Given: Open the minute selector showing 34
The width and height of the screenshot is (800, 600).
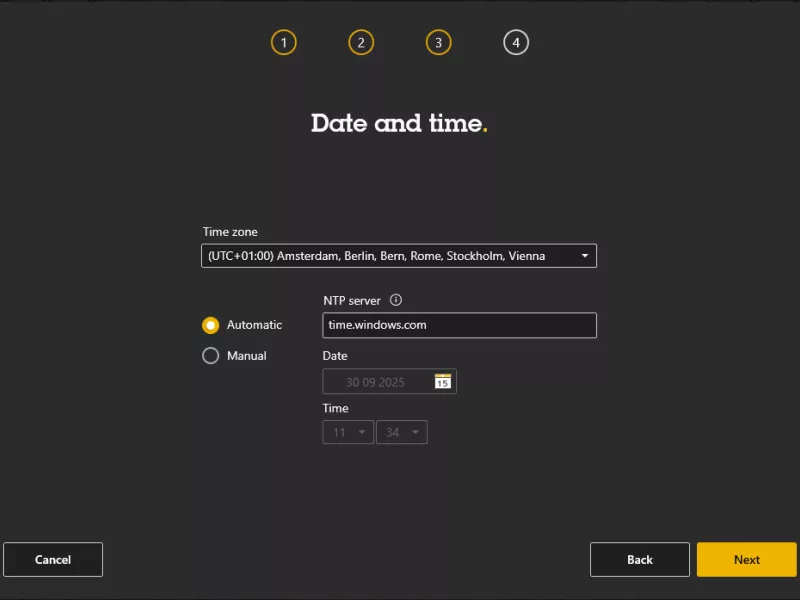Looking at the screenshot, I should 402,432.
